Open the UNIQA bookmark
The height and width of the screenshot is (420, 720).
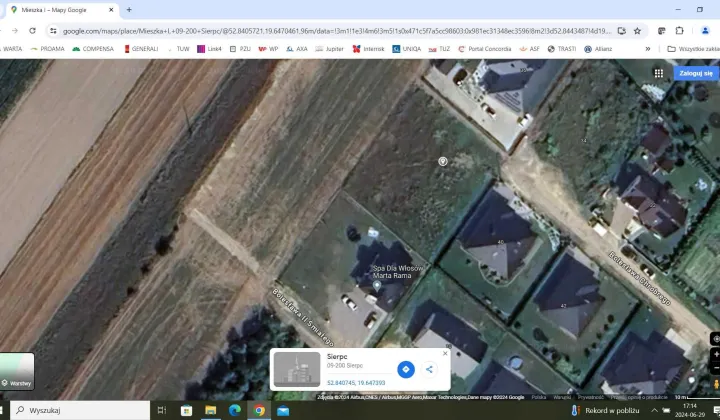click(407, 49)
